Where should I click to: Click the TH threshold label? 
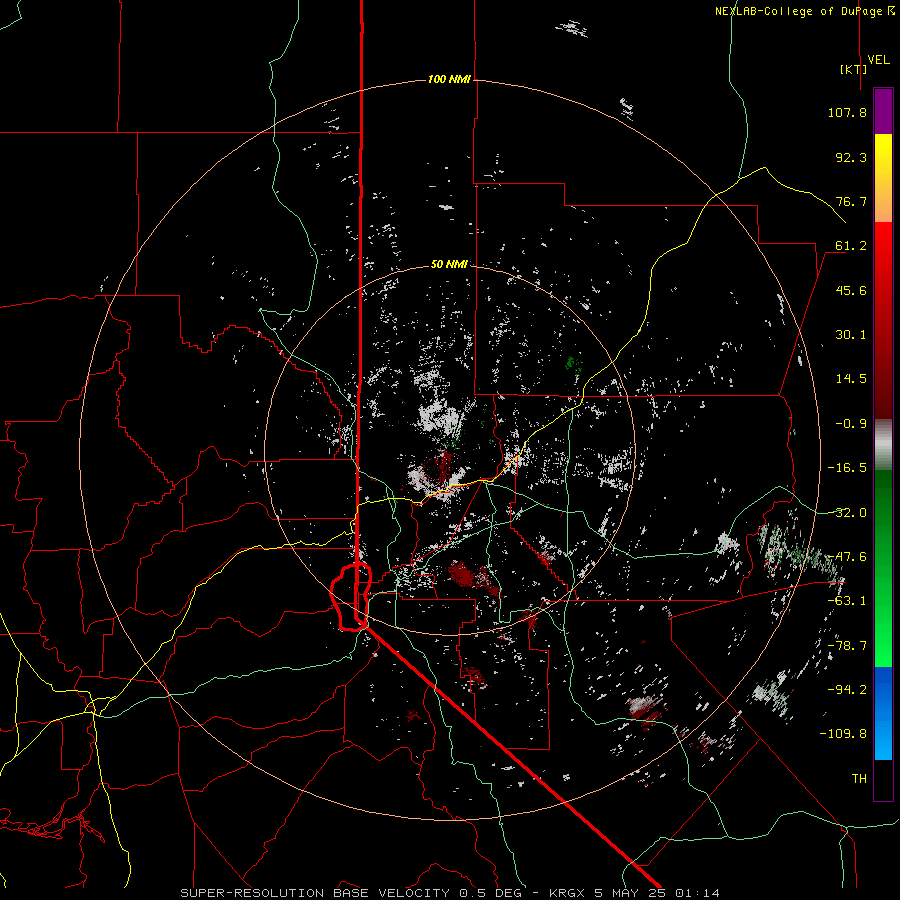point(859,779)
